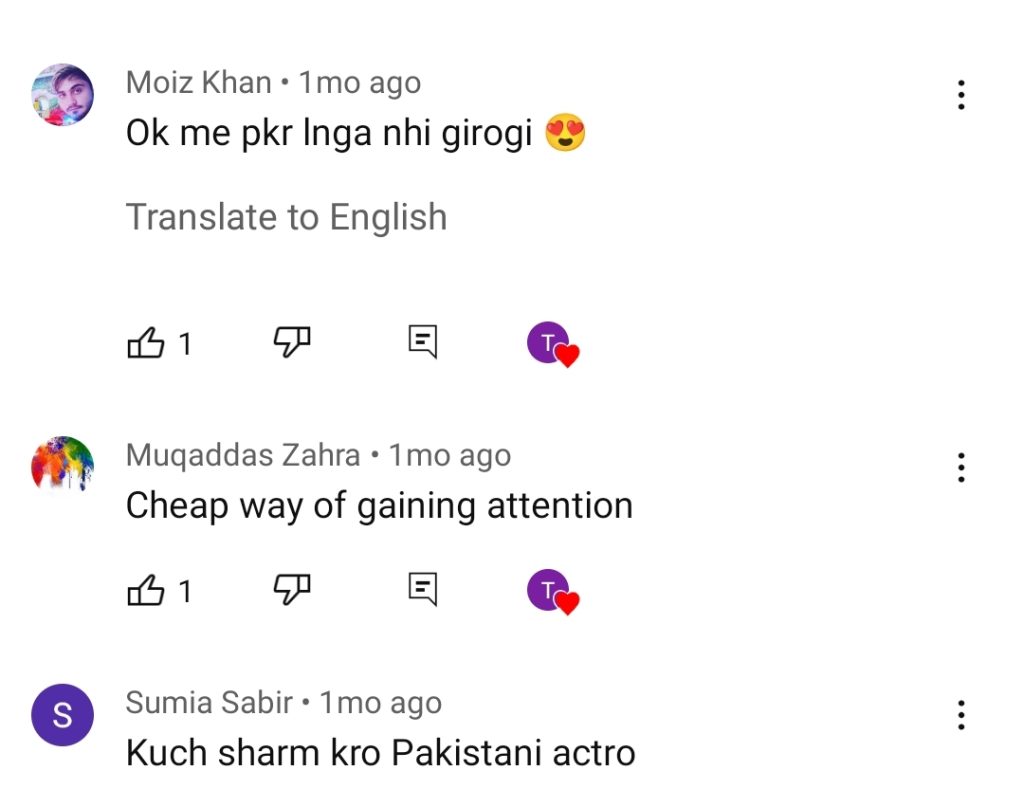Open Muqaddas Zahra's colorful avatar
This screenshot has width=1024, height=789.
tap(63, 465)
